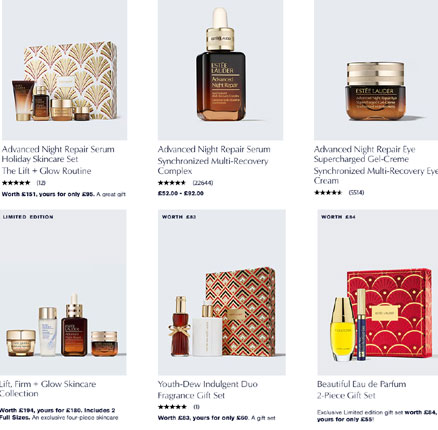Open Beautiful Eau de Parfum 2-Piece Gift Set title
The width and height of the screenshot is (438, 430).
click(x=362, y=390)
